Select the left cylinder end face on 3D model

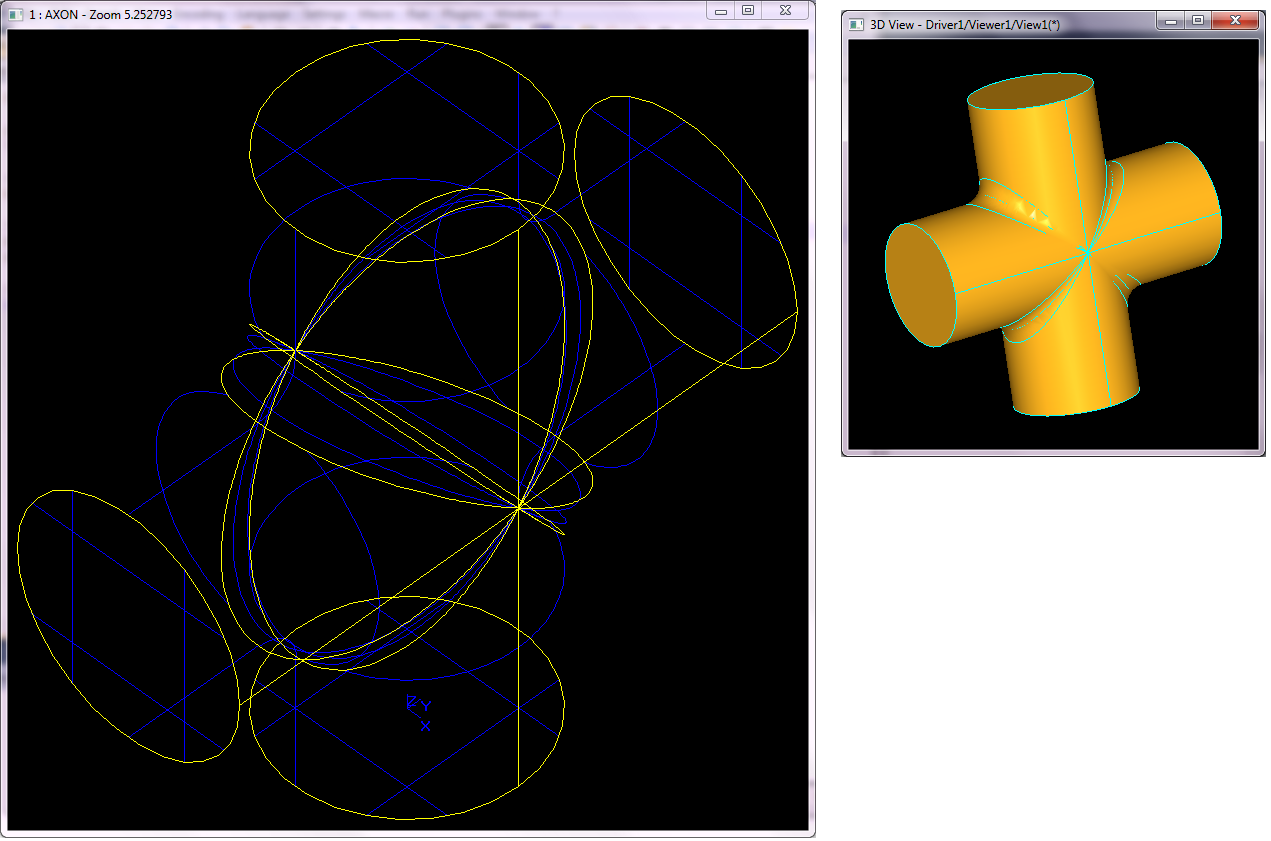click(x=920, y=285)
